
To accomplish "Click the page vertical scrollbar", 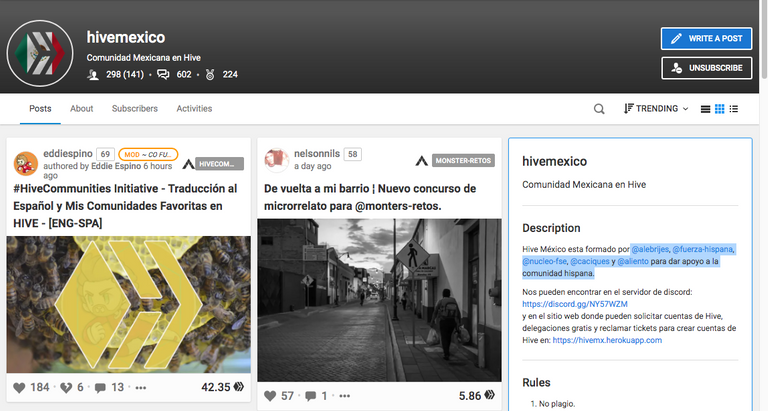I will 764,39.
